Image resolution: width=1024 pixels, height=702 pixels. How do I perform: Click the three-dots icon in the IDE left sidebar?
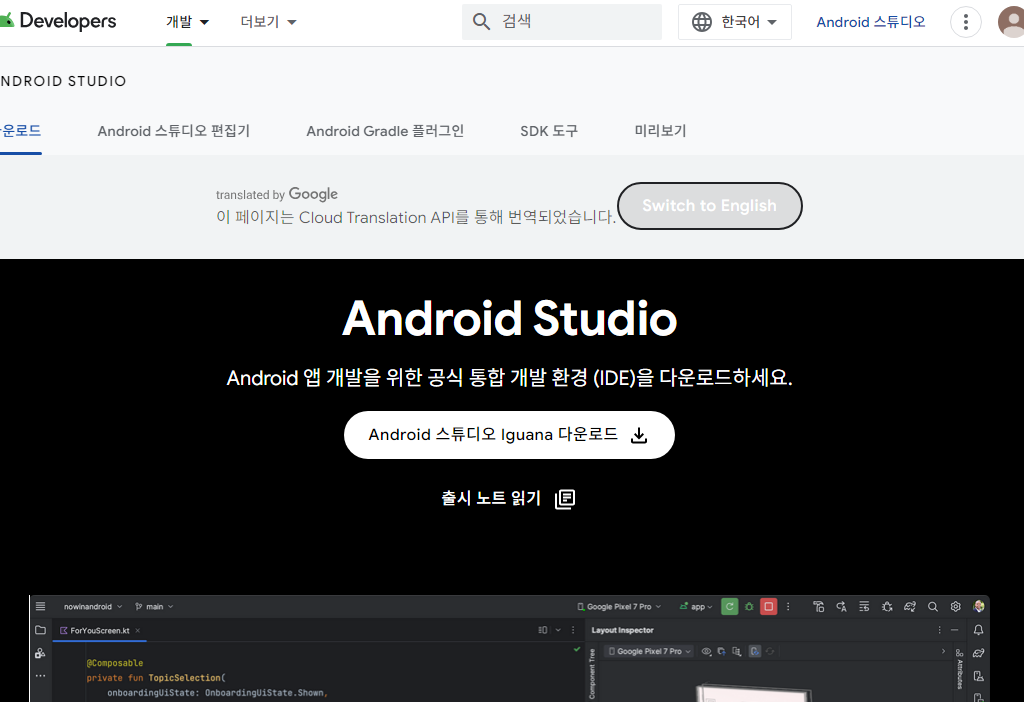[x=40, y=676]
